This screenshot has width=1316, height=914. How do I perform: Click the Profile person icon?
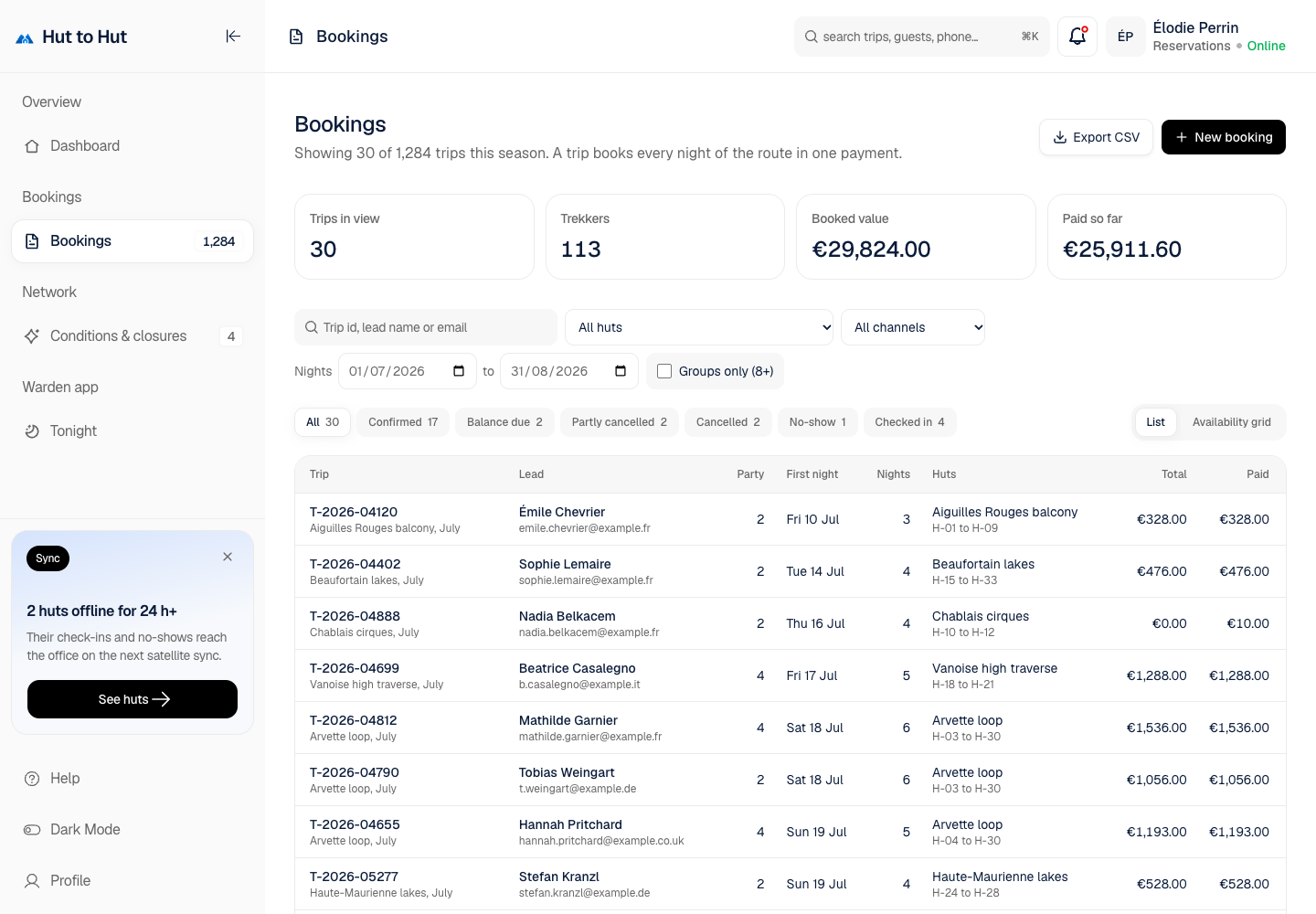(x=32, y=881)
